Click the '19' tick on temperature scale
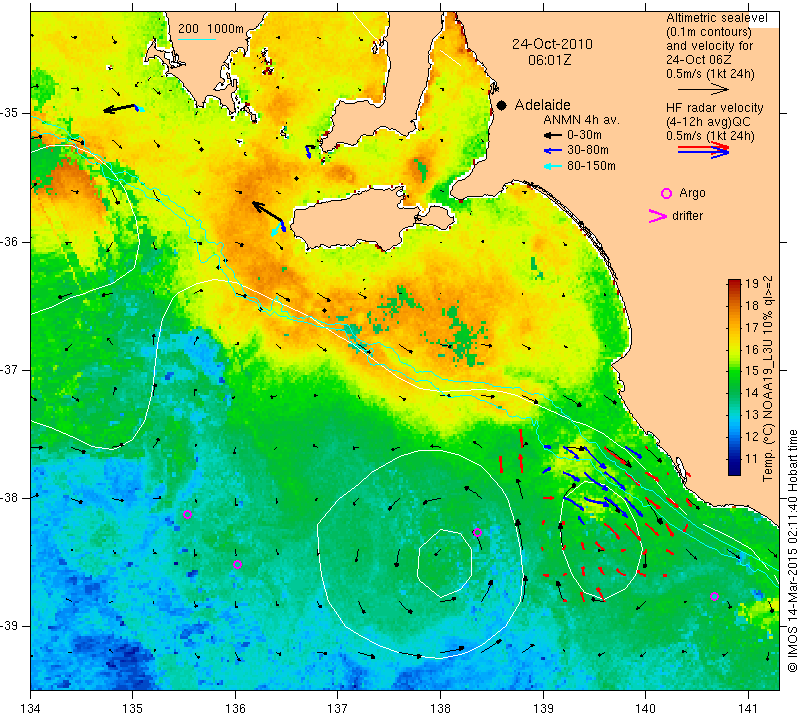This screenshot has height=720, width=800. click(752, 284)
